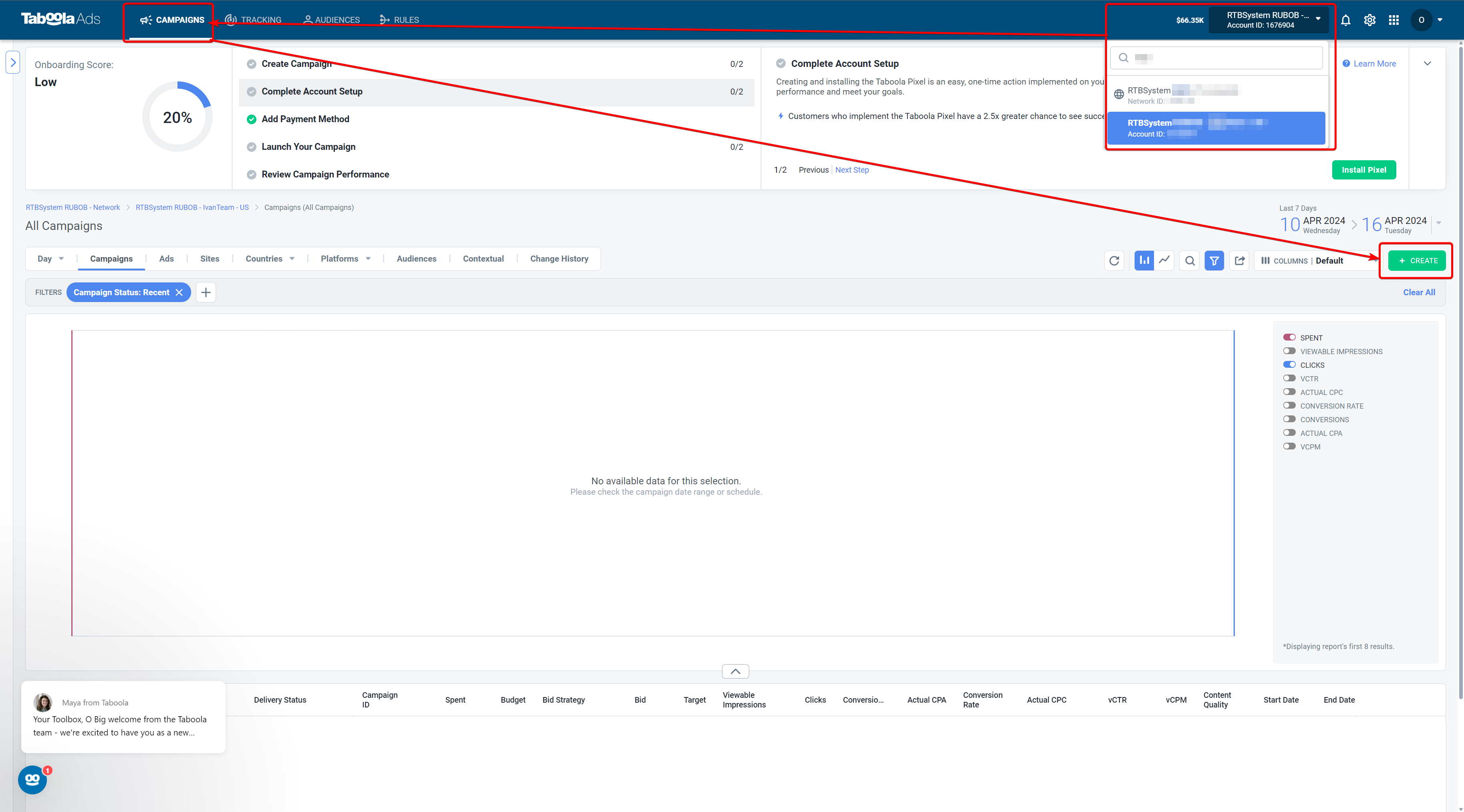1464x812 pixels.
Task: Turn on the CONVERSIONS toggle
Action: [1290, 419]
